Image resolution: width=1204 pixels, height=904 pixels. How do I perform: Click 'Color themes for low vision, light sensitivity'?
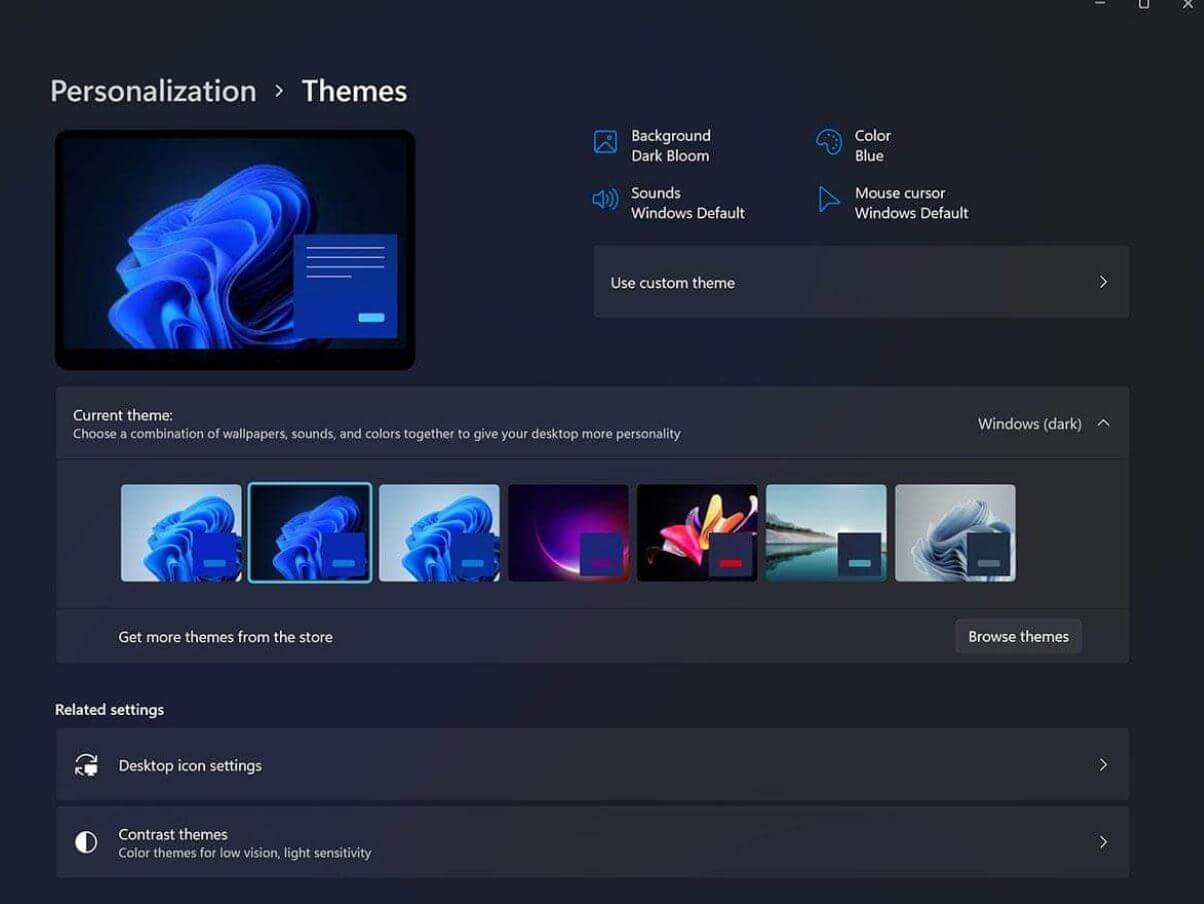(245, 853)
